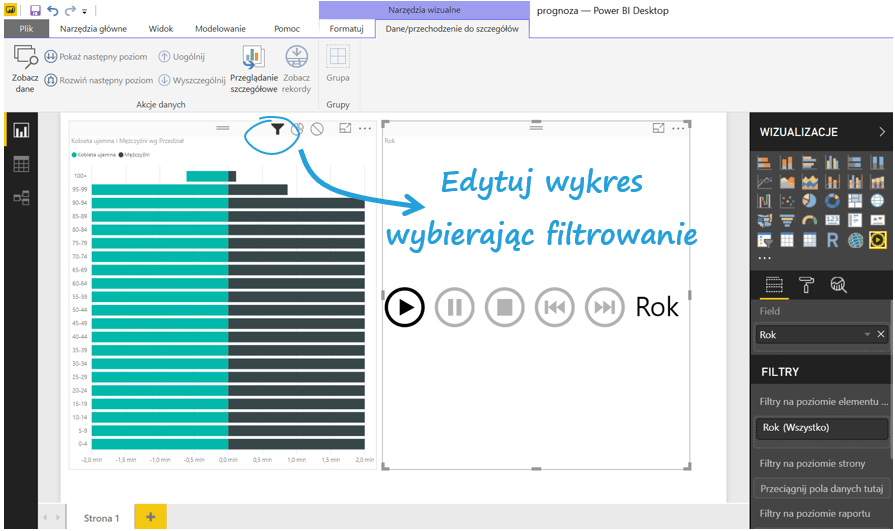Viewport: 895px width, 531px height.
Task: Collapse the Wizualizacje pane with chevron
Action: pyautogui.click(x=881, y=132)
